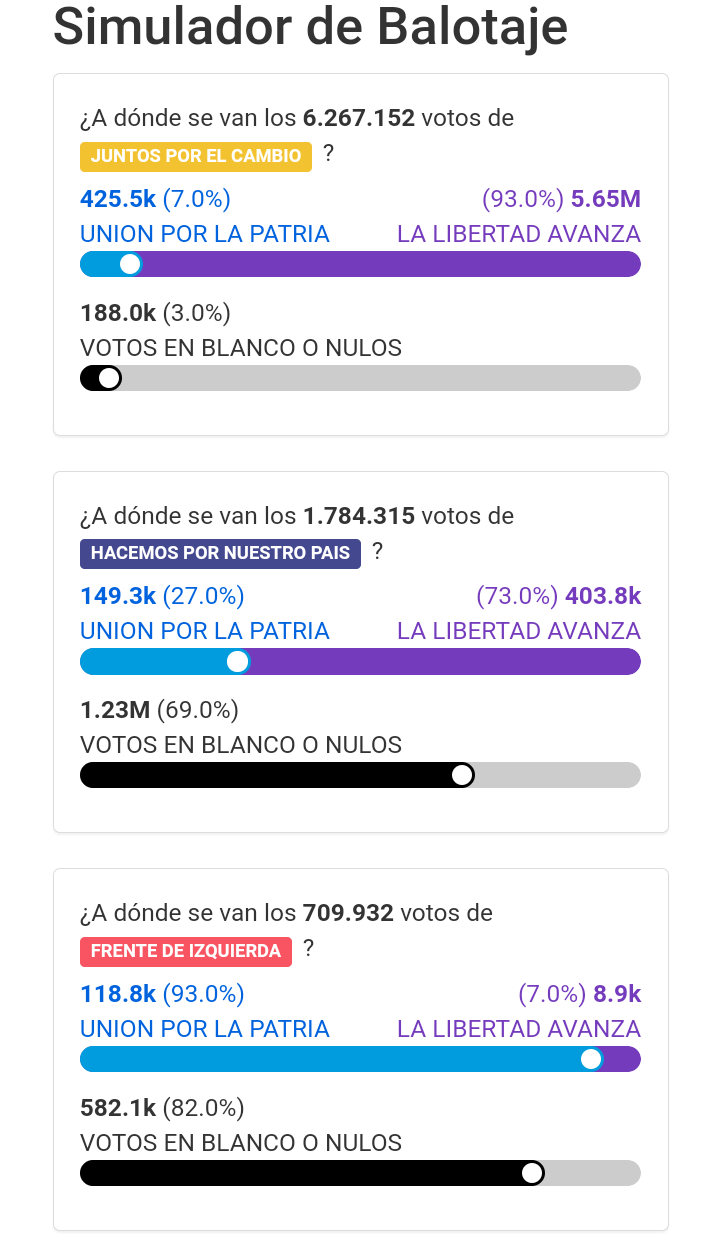Image resolution: width=720 pixels, height=1257 pixels.
Task: Click the HACEMOS POR NUESTRO PAIS badge
Action: 220,553
